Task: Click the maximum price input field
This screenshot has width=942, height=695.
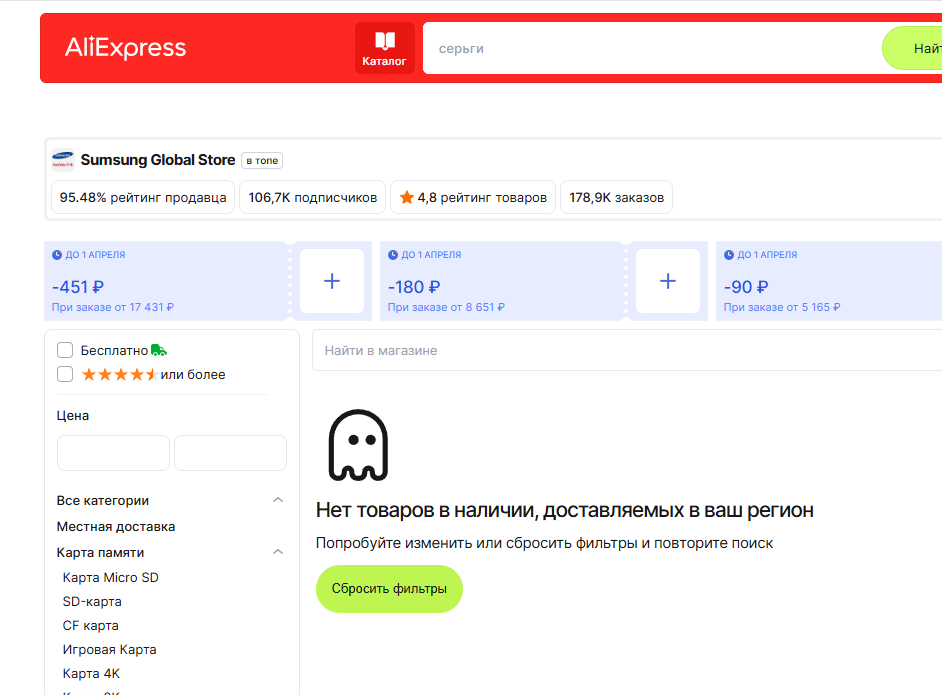Action: (230, 453)
